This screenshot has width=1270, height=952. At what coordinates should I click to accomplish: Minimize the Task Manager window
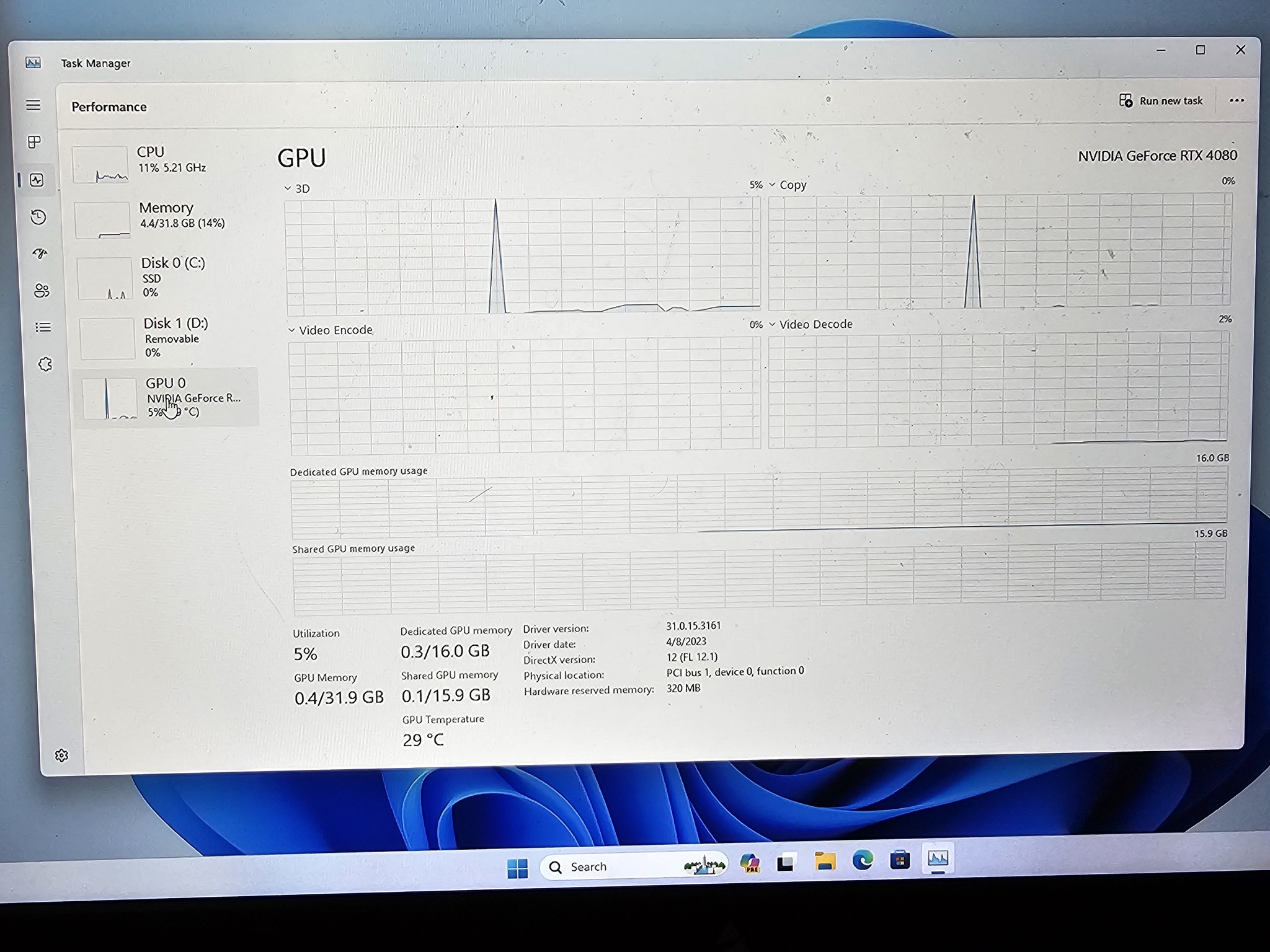tap(1161, 50)
